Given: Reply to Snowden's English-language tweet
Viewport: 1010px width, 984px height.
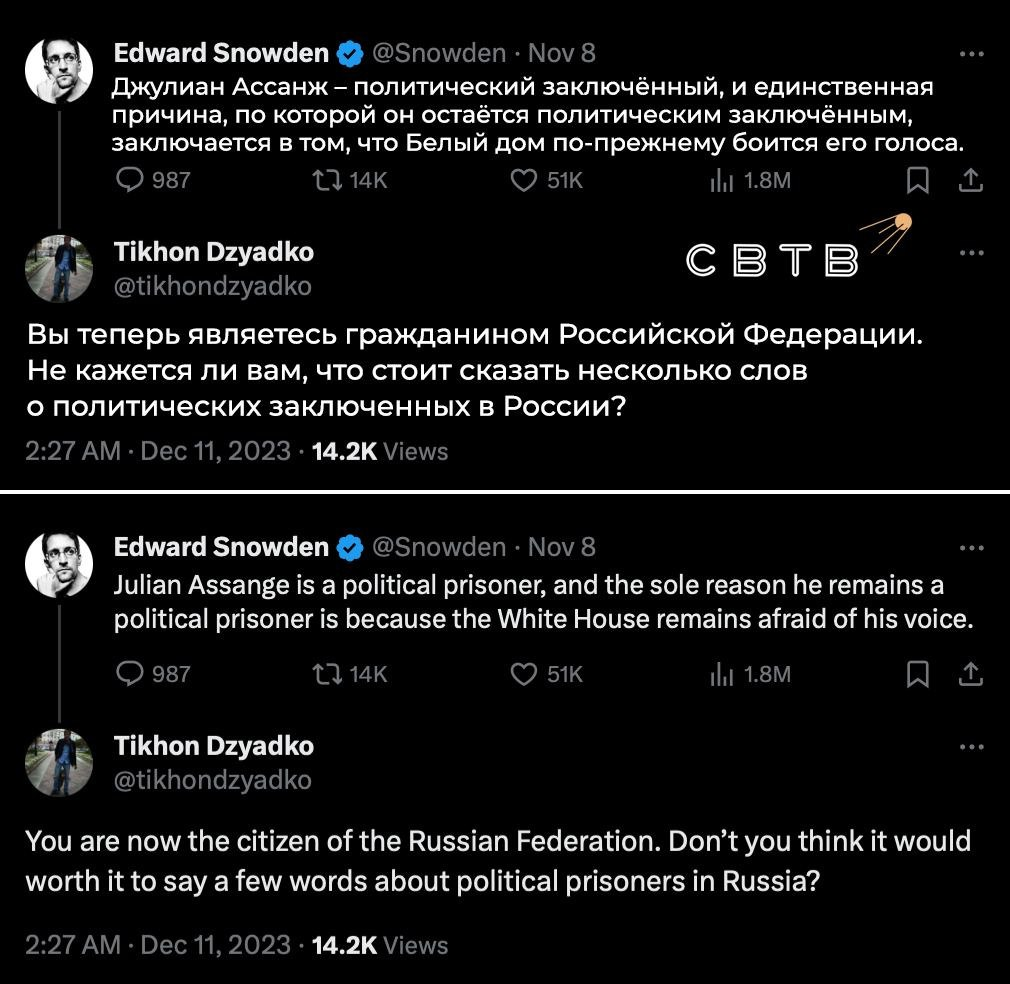Looking at the screenshot, I should [x=131, y=675].
